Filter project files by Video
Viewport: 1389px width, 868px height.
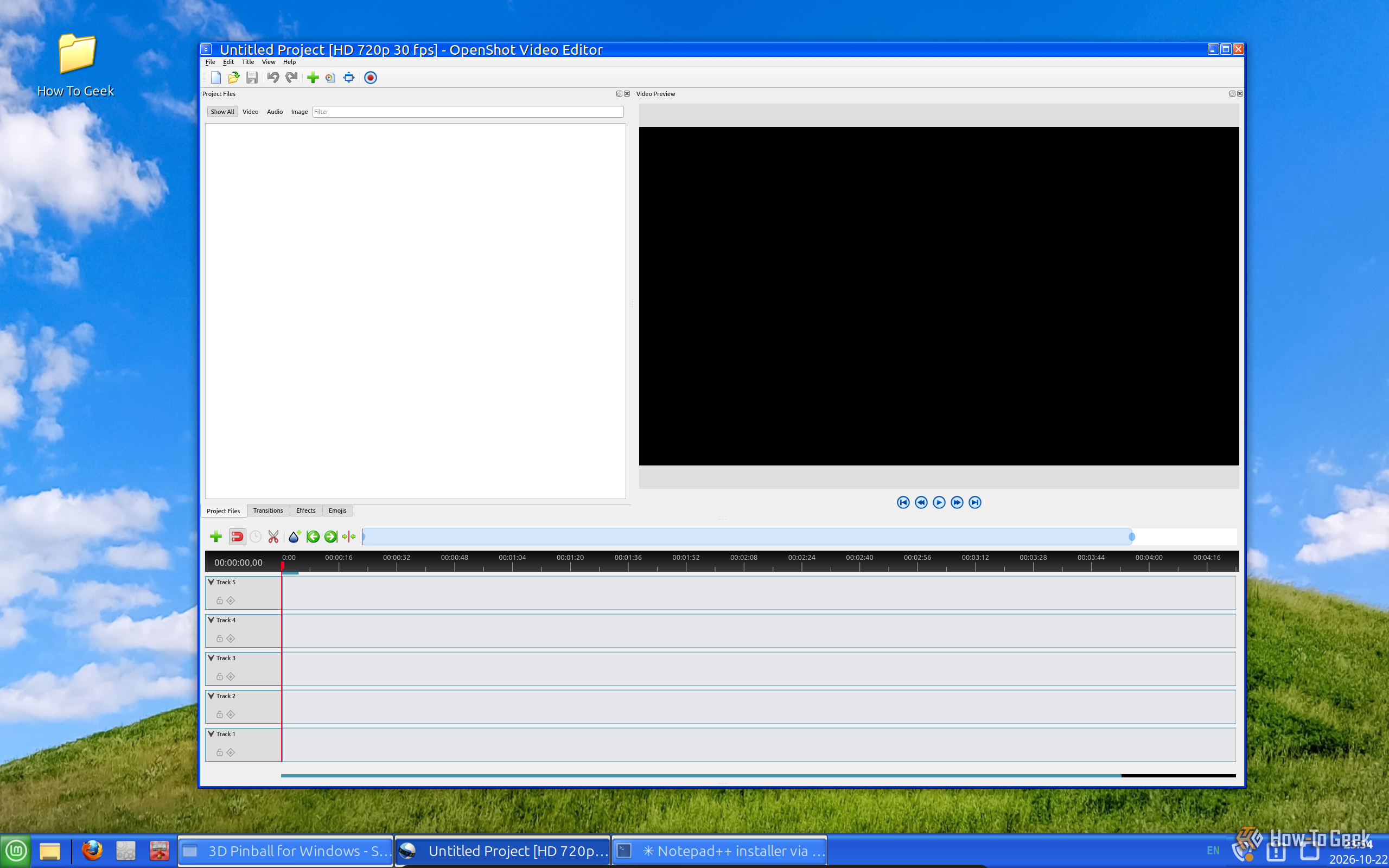point(250,112)
